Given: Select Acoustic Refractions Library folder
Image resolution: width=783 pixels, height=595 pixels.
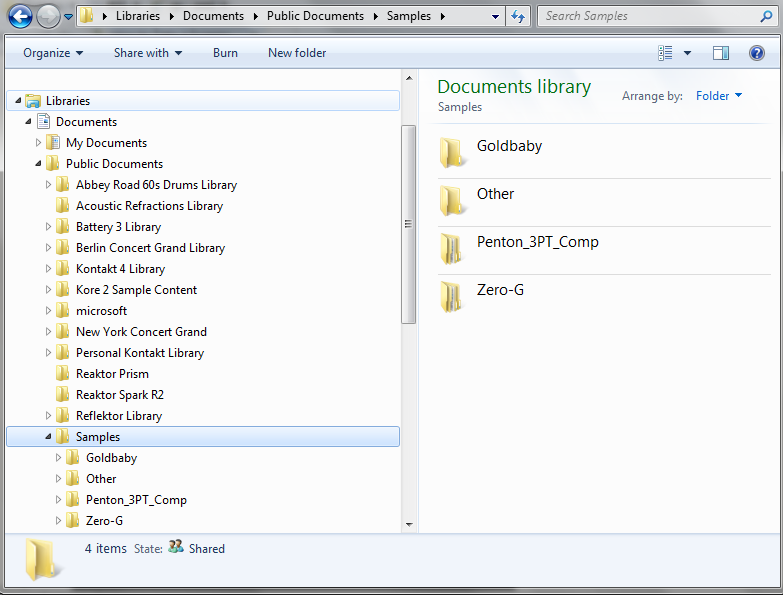Looking at the screenshot, I should (149, 206).
